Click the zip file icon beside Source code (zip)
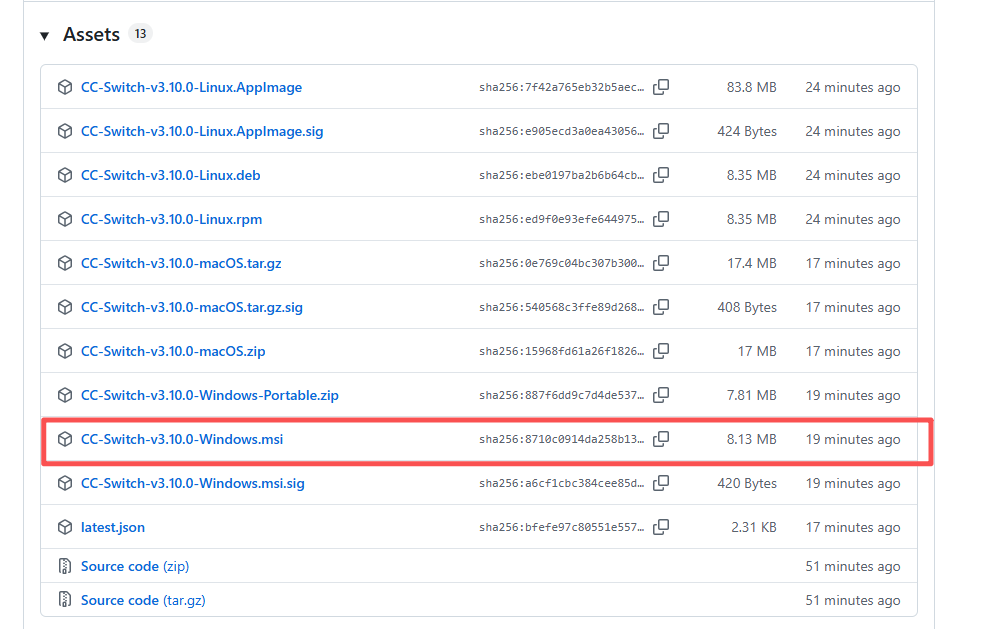The width and height of the screenshot is (989, 629). [x=65, y=566]
